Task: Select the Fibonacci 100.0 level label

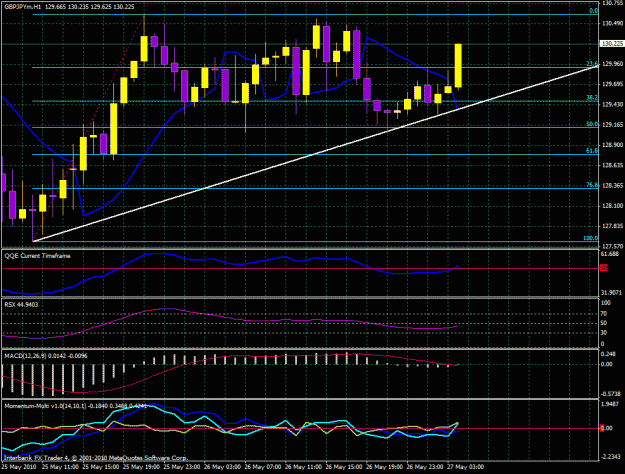Action: 591,238
